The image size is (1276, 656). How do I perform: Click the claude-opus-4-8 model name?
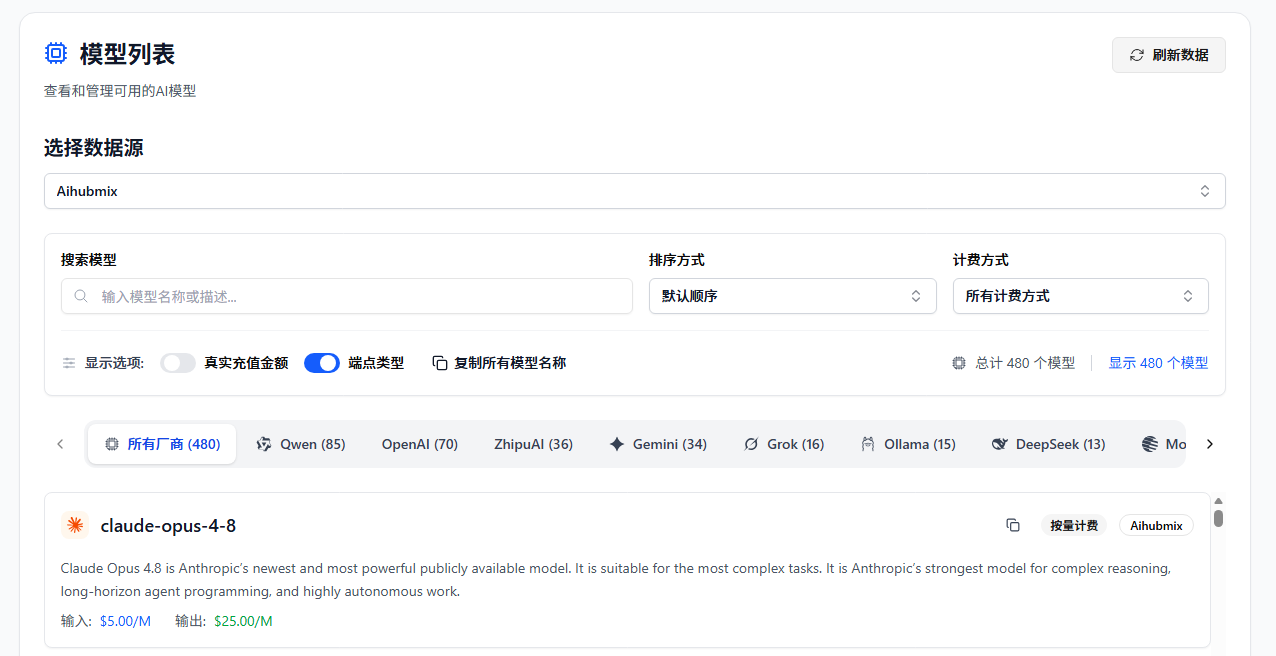[x=168, y=526]
